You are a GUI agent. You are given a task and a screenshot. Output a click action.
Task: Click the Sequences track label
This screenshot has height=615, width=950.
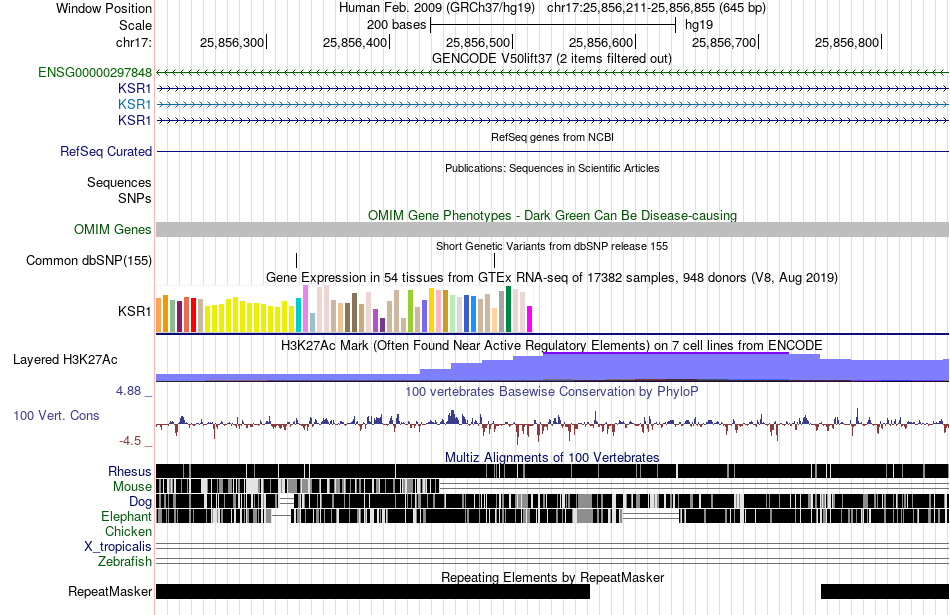119,182
